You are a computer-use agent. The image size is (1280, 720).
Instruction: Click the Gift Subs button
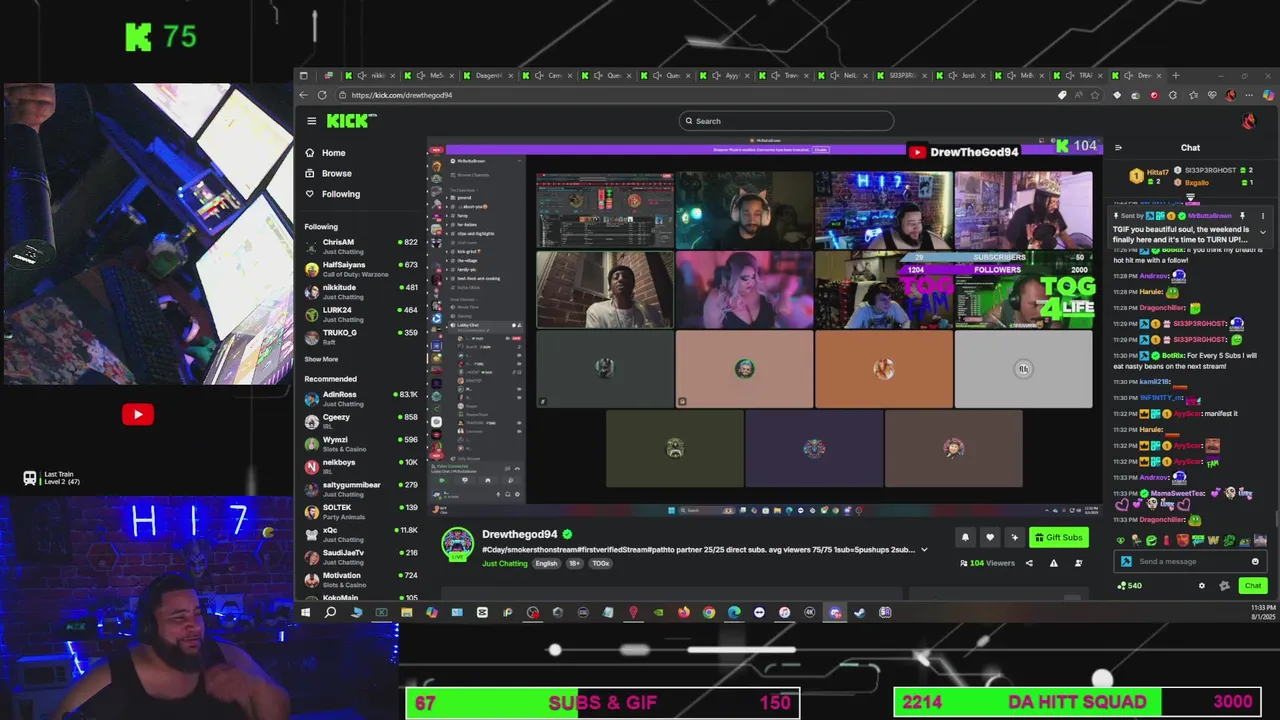[1059, 537]
